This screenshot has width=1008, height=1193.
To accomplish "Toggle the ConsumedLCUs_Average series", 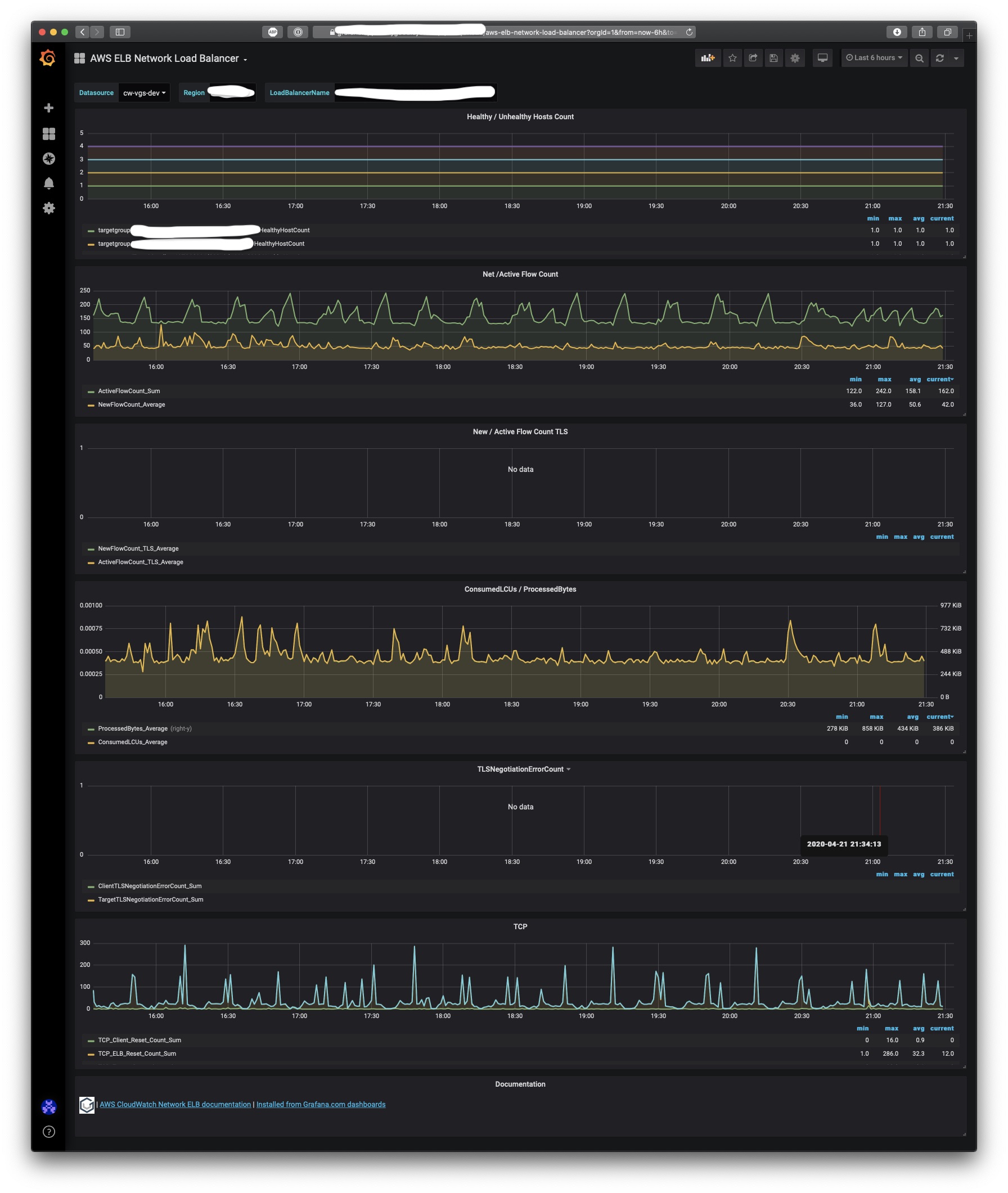I will (x=133, y=743).
